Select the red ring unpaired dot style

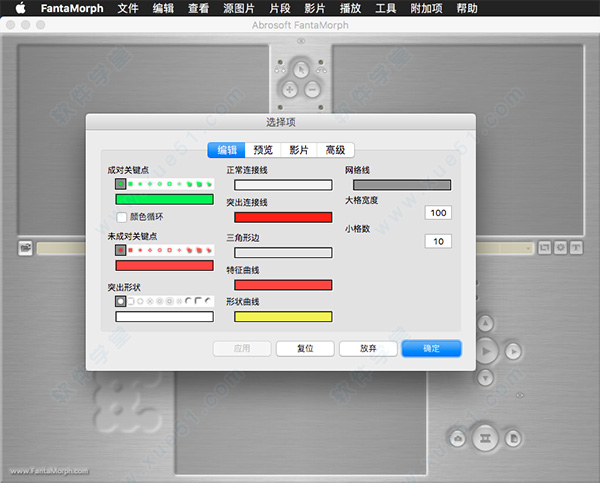coord(160,250)
